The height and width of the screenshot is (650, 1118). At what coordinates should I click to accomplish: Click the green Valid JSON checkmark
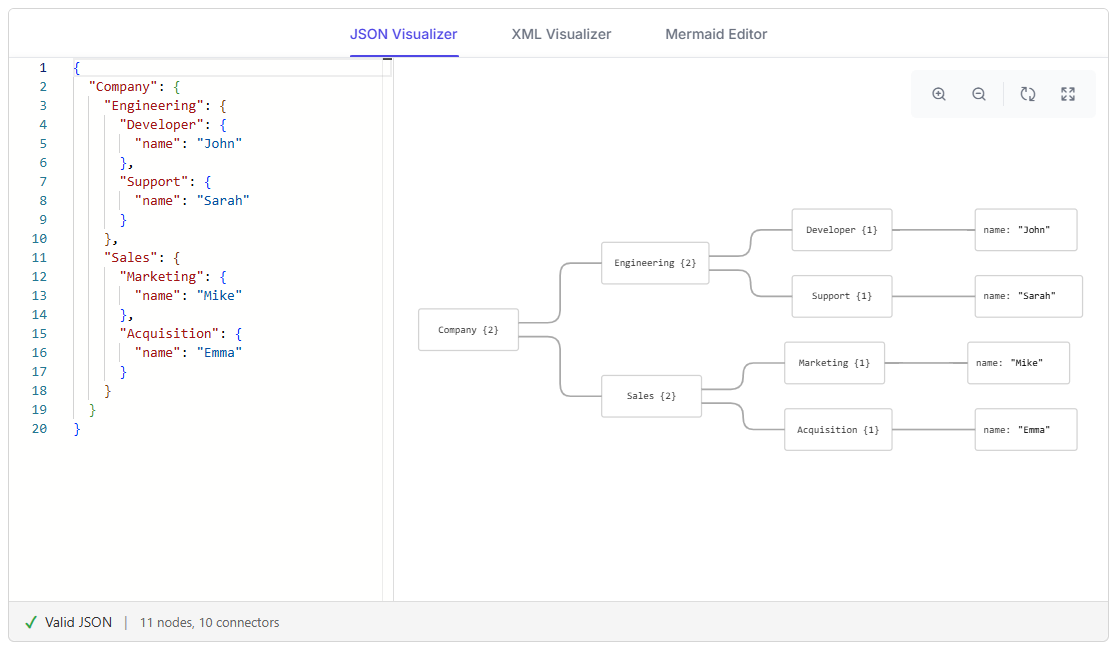[x=31, y=622]
